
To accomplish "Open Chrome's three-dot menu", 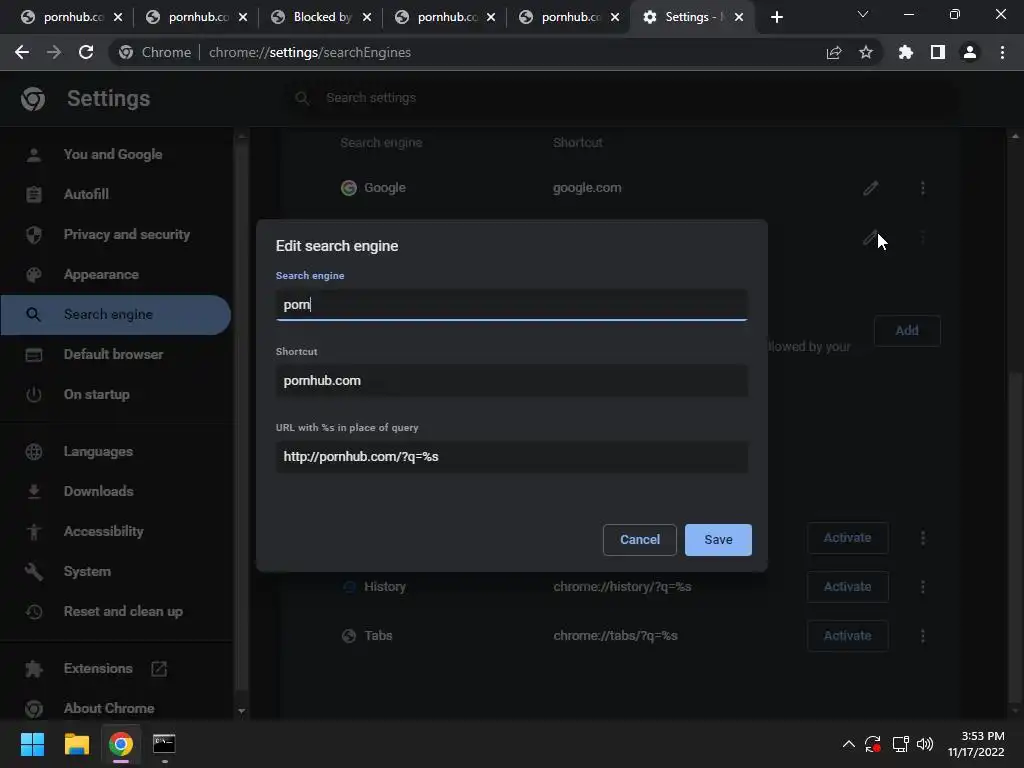I will point(1002,52).
